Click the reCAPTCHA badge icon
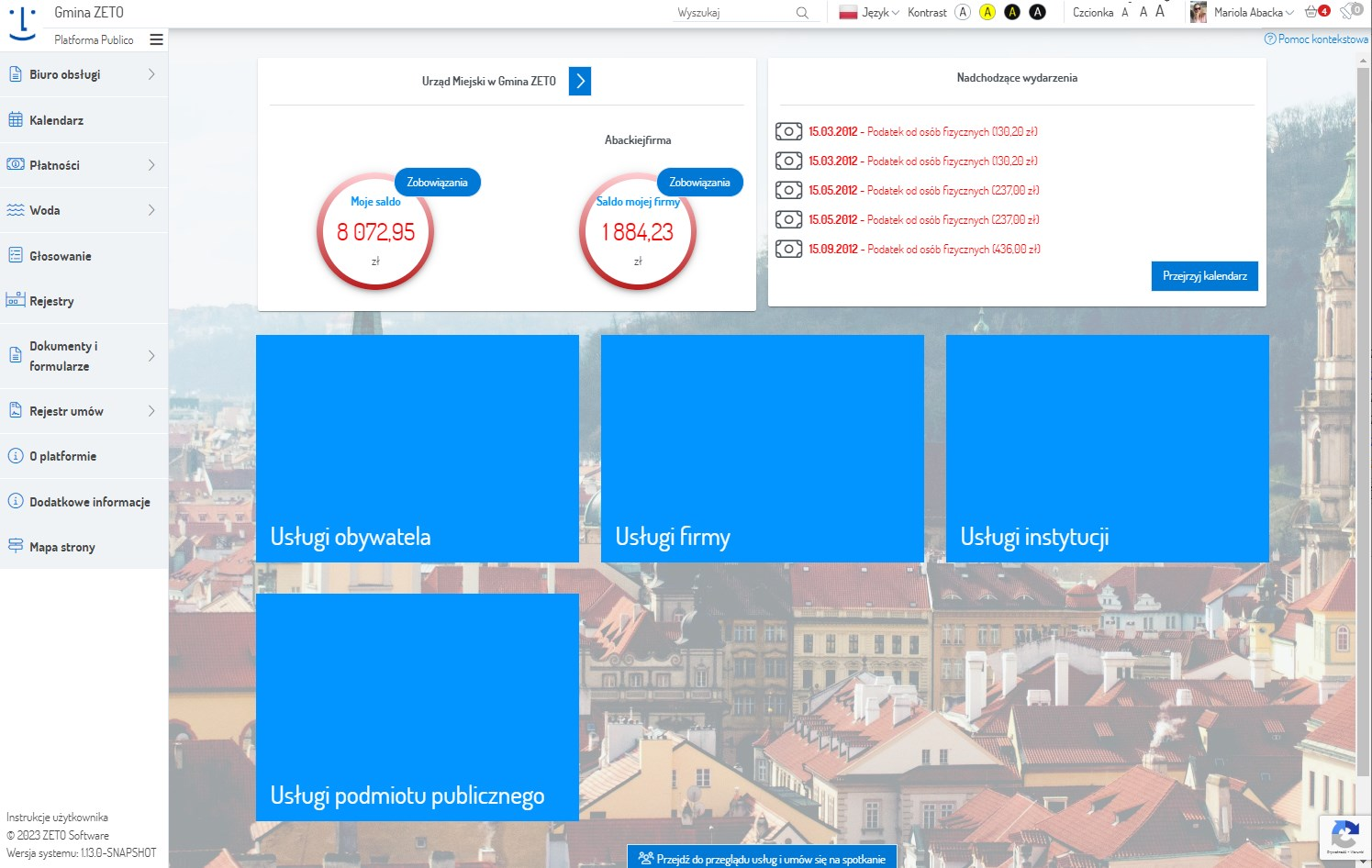The height and width of the screenshot is (868, 1372). click(1344, 836)
